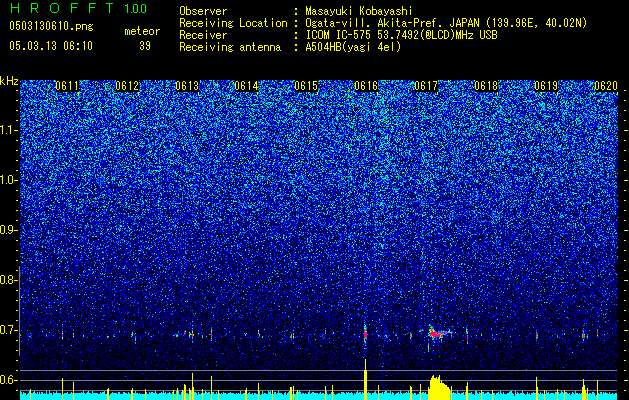Click the 0618 time marker

click(x=486, y=86)
